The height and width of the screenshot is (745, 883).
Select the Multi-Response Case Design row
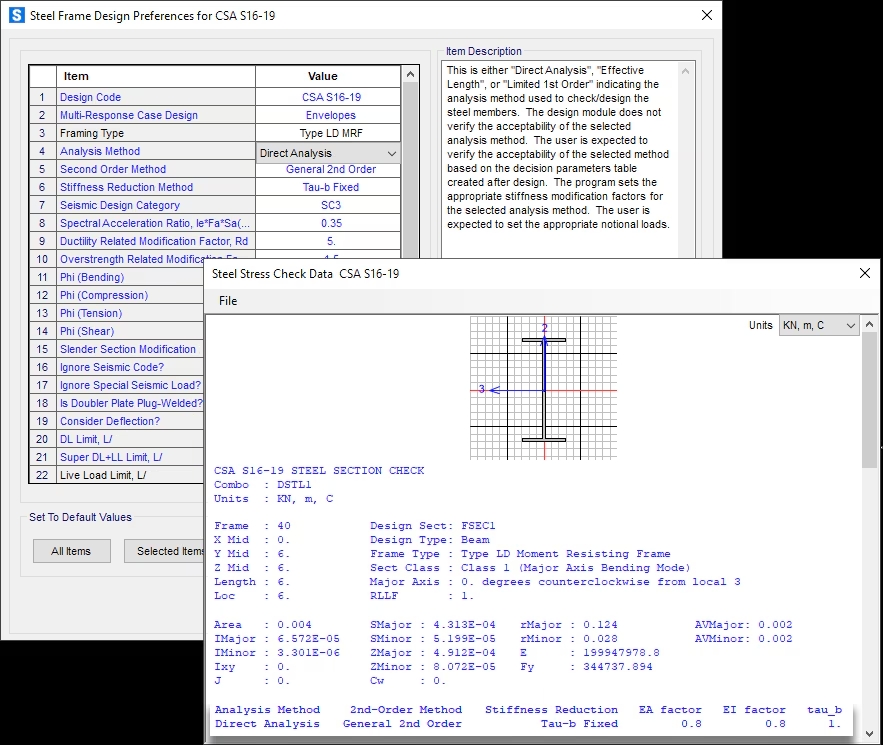(128, 116)
